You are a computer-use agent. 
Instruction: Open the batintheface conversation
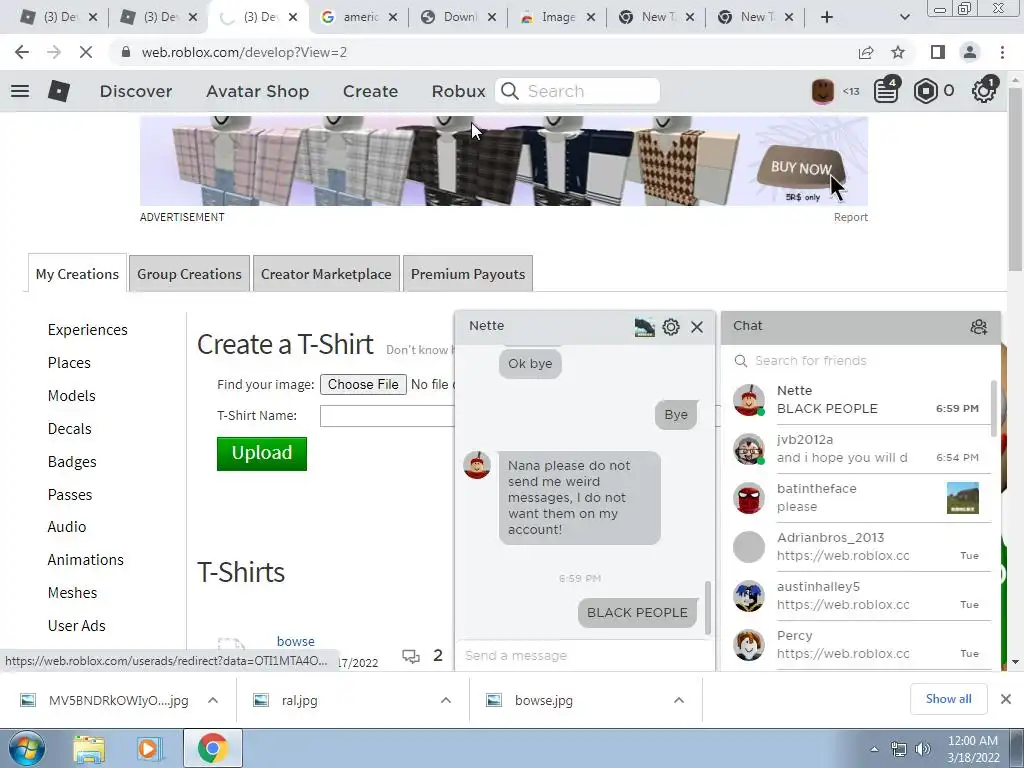861,498
